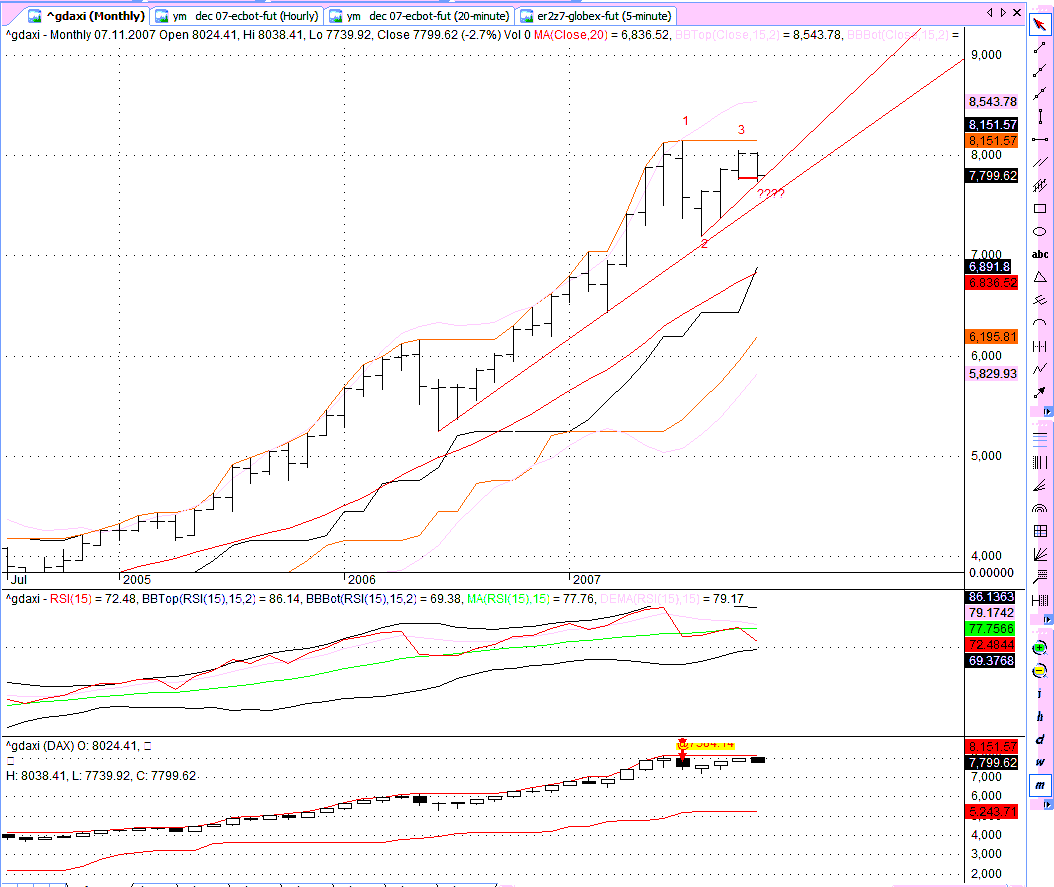Click the 6,891.8 price axis label

(989, 267)
